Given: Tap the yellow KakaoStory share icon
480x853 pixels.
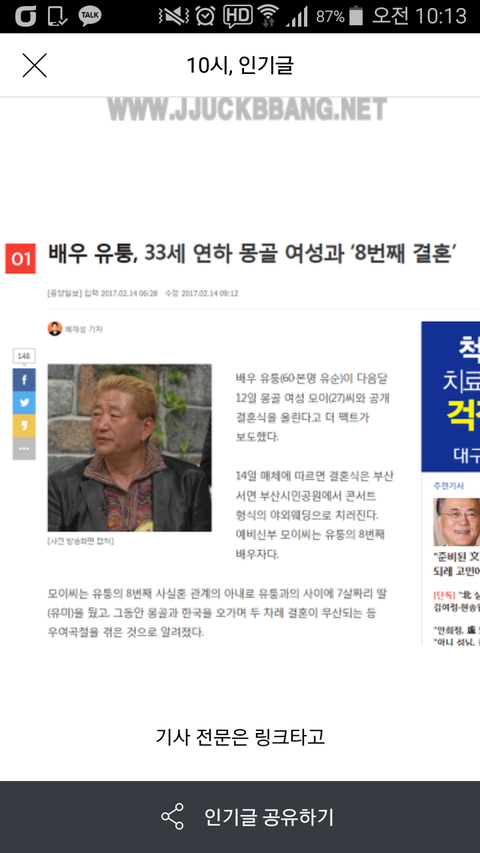Looking at the screenshot, I should click(x=24, y=426).
